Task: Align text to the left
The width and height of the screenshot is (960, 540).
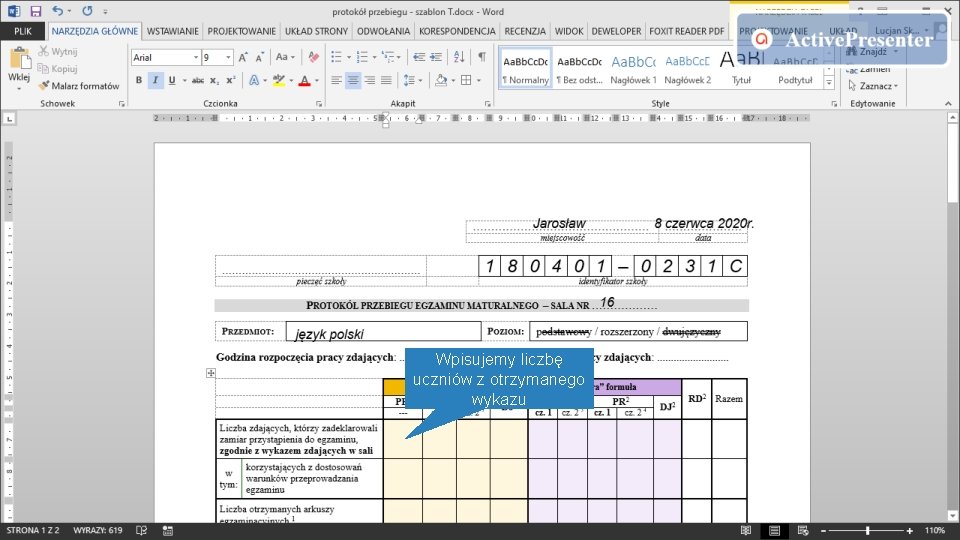Action: point(336,80)
